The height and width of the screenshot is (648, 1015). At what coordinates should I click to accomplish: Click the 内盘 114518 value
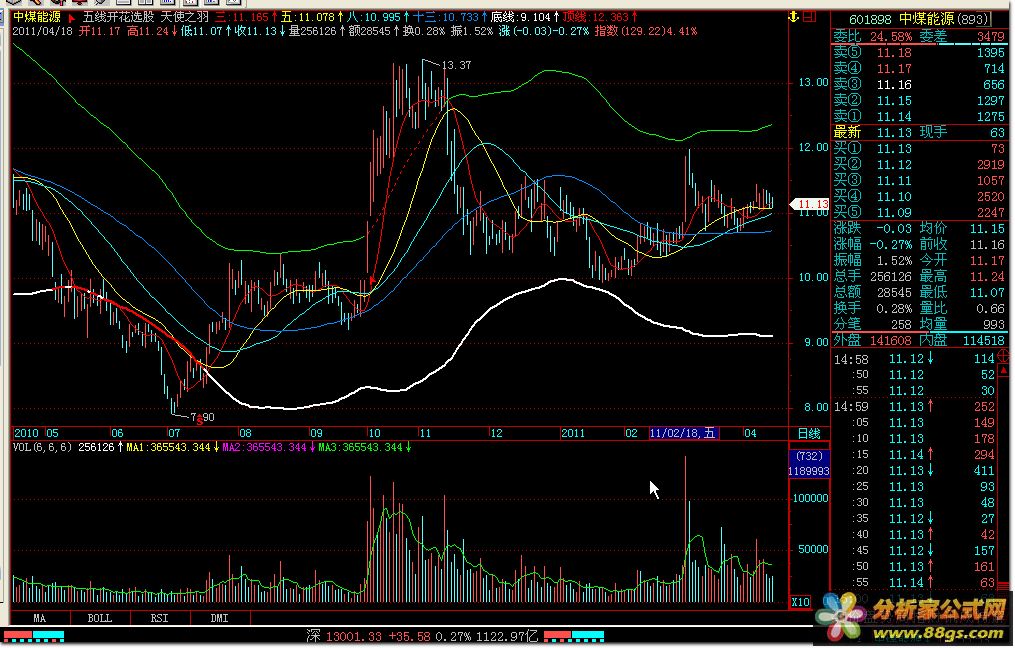[983, 341]
